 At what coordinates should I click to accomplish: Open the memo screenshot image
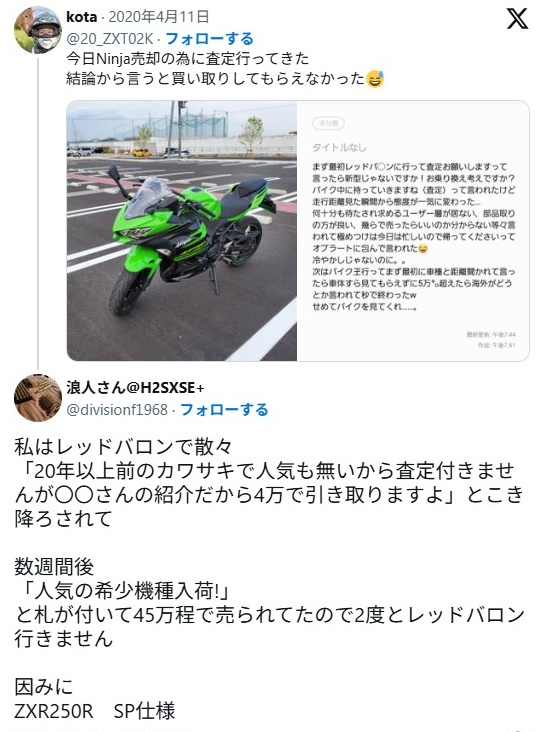pos(413,231)
